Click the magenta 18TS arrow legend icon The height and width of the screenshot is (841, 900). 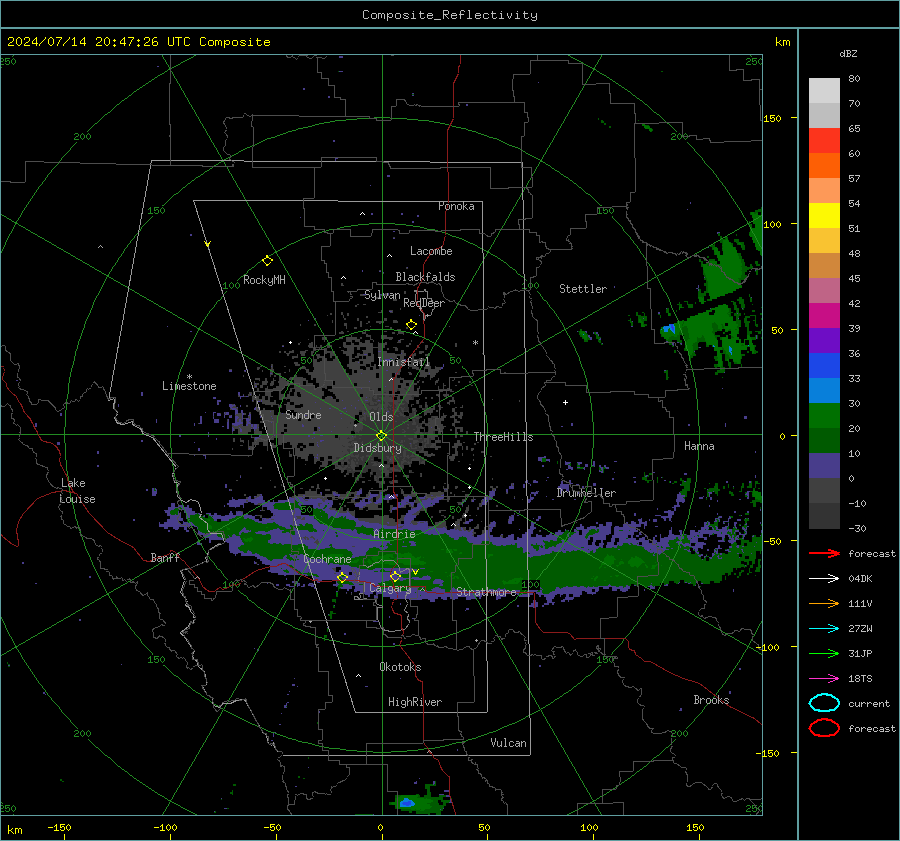(824, 679)
